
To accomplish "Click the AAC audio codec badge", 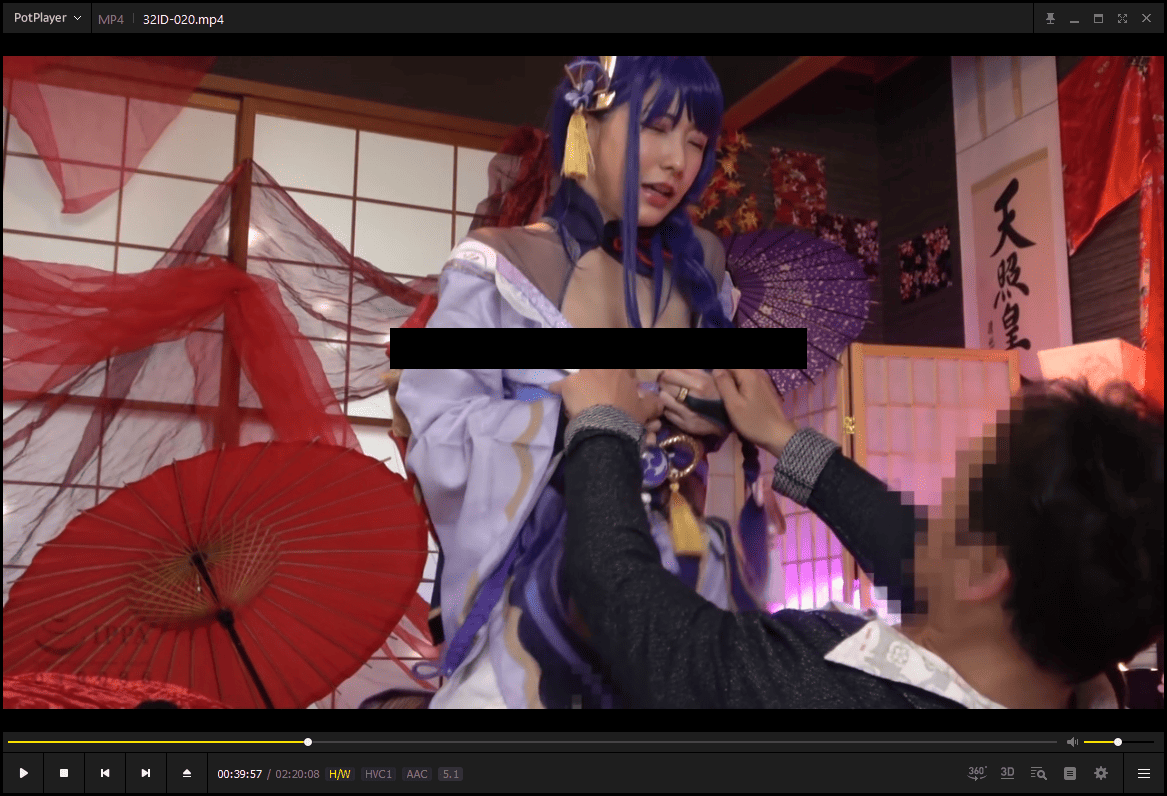I will [417, 774].
